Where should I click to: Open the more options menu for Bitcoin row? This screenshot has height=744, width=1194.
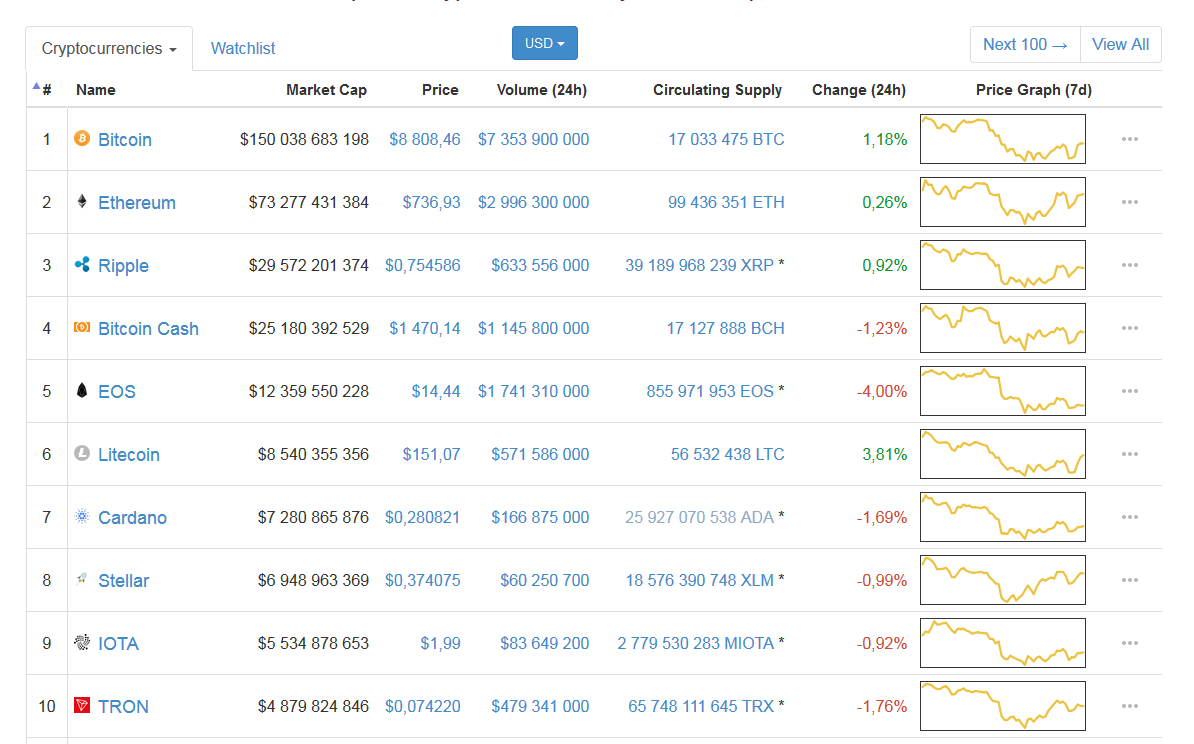point(1130,139)
